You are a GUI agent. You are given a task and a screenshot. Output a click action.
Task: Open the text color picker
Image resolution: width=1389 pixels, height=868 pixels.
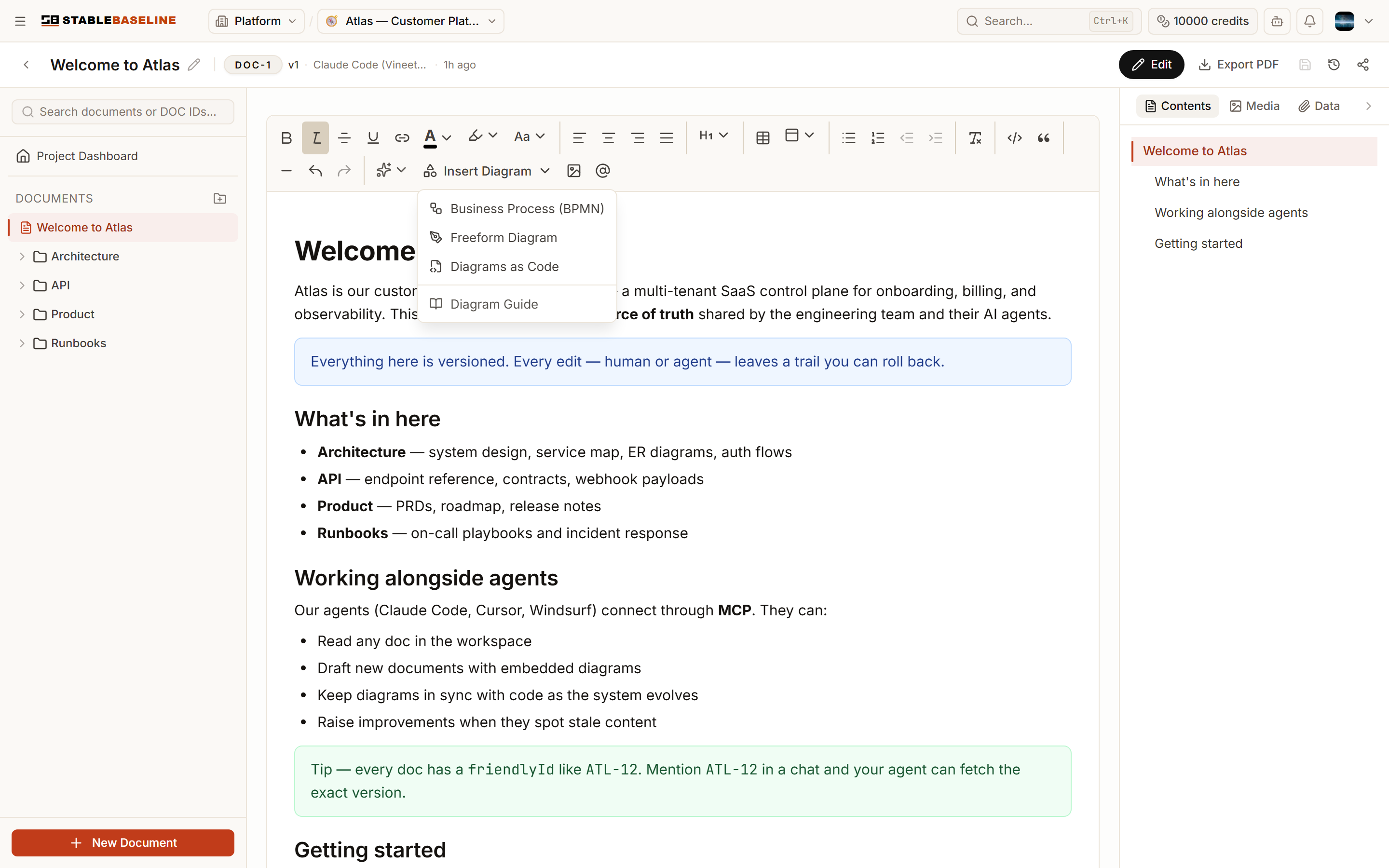point(437,138)
